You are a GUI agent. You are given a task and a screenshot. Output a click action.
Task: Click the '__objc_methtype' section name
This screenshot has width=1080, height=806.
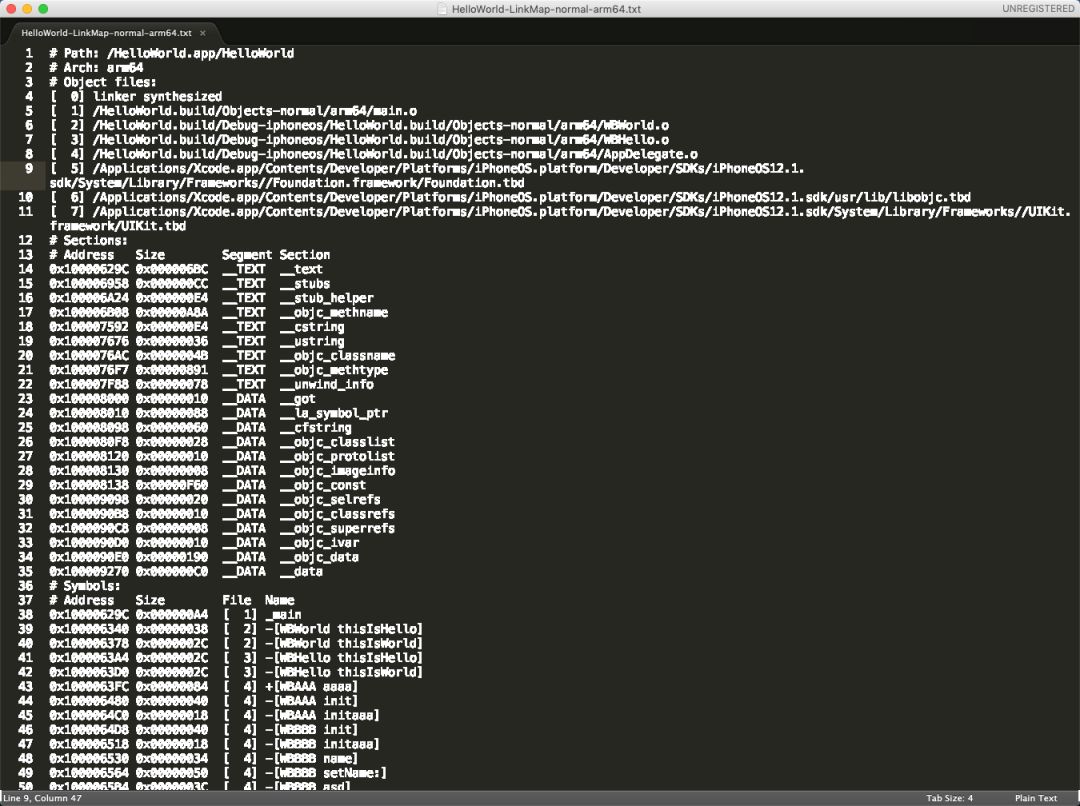pos(334,371)
